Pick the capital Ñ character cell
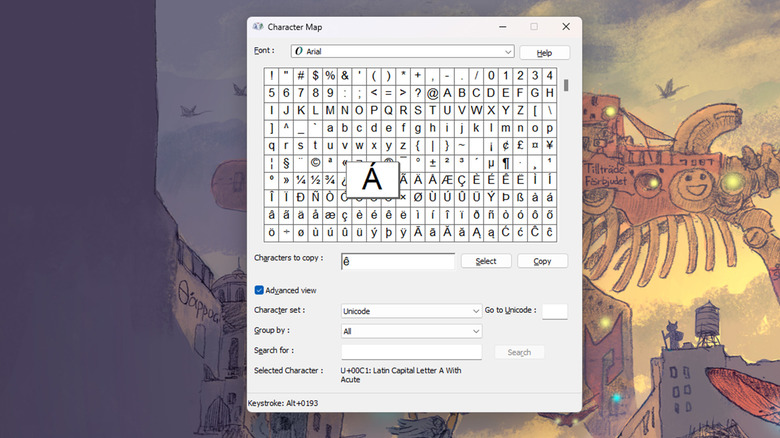This screenshot has width=780, height=438. point(315,198)
